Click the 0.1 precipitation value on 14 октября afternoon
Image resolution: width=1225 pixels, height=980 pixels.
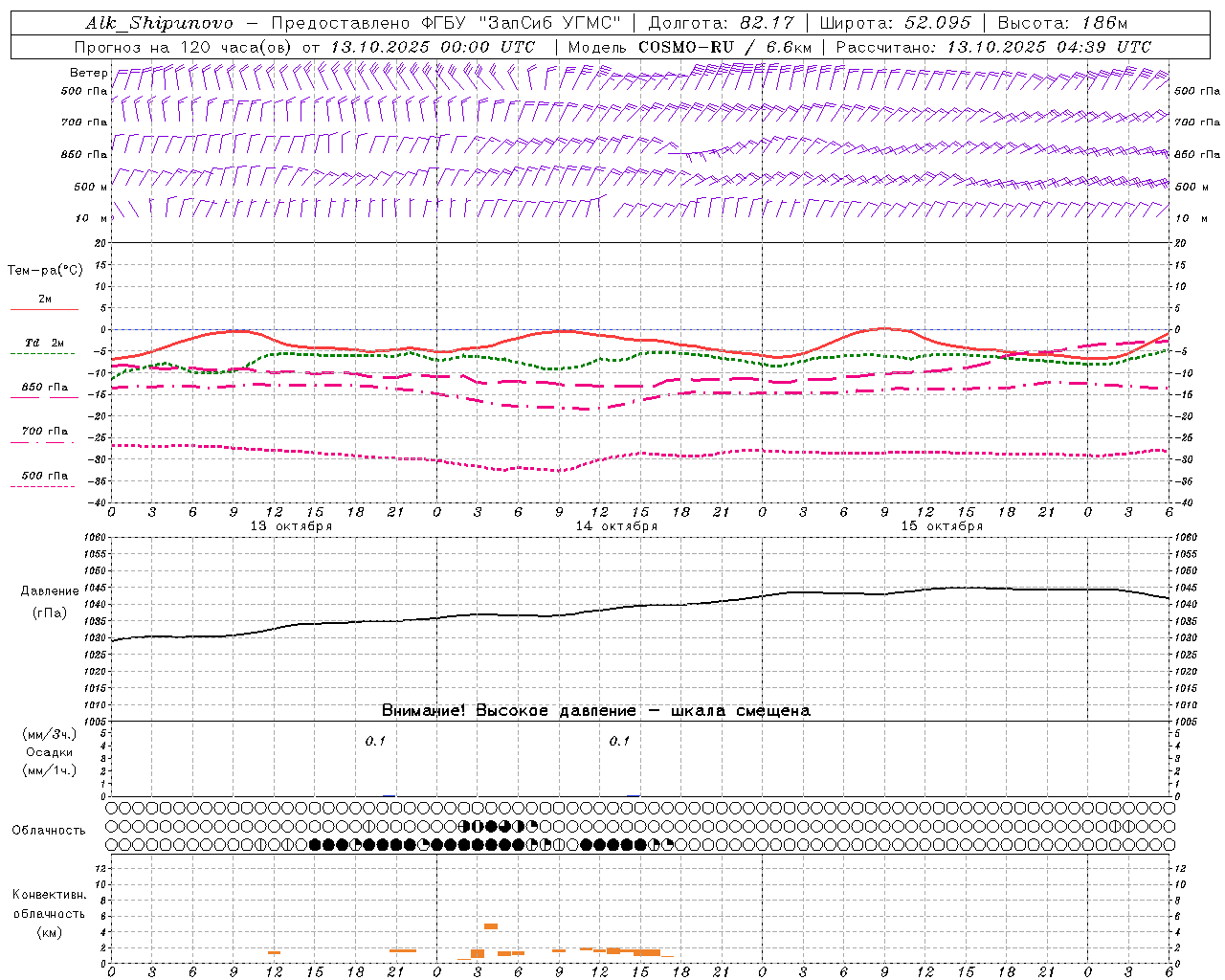619,741
